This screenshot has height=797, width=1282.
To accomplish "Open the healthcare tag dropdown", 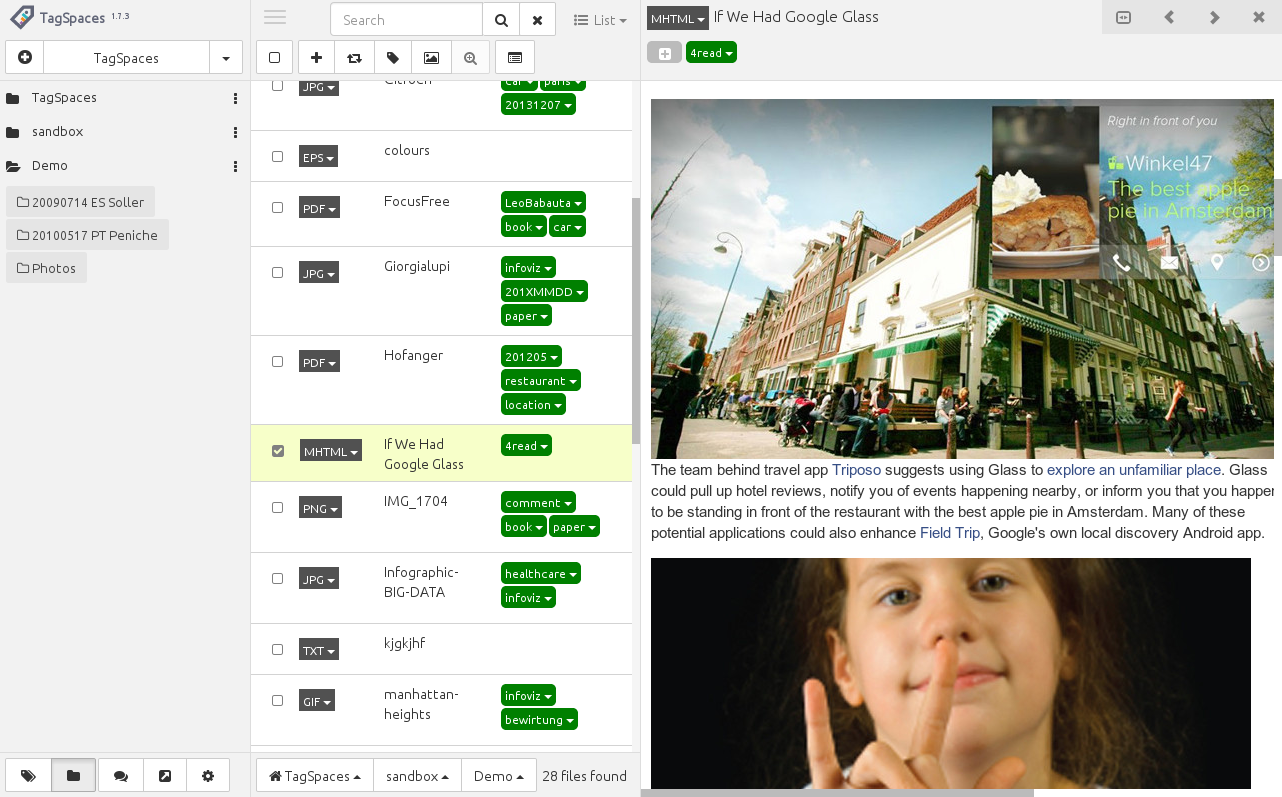I will coord(541,574).
